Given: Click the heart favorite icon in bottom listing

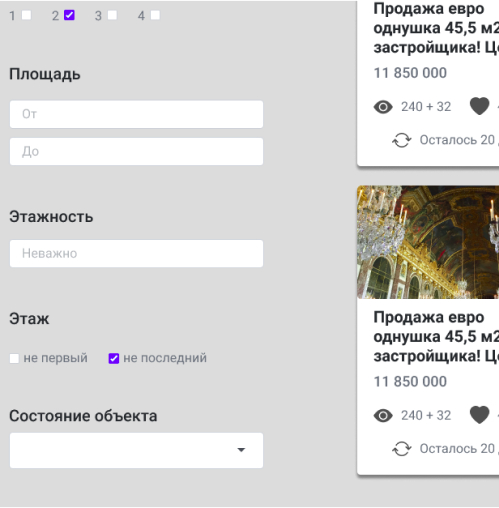Looking at the screenshot, I should click(479, 415).
